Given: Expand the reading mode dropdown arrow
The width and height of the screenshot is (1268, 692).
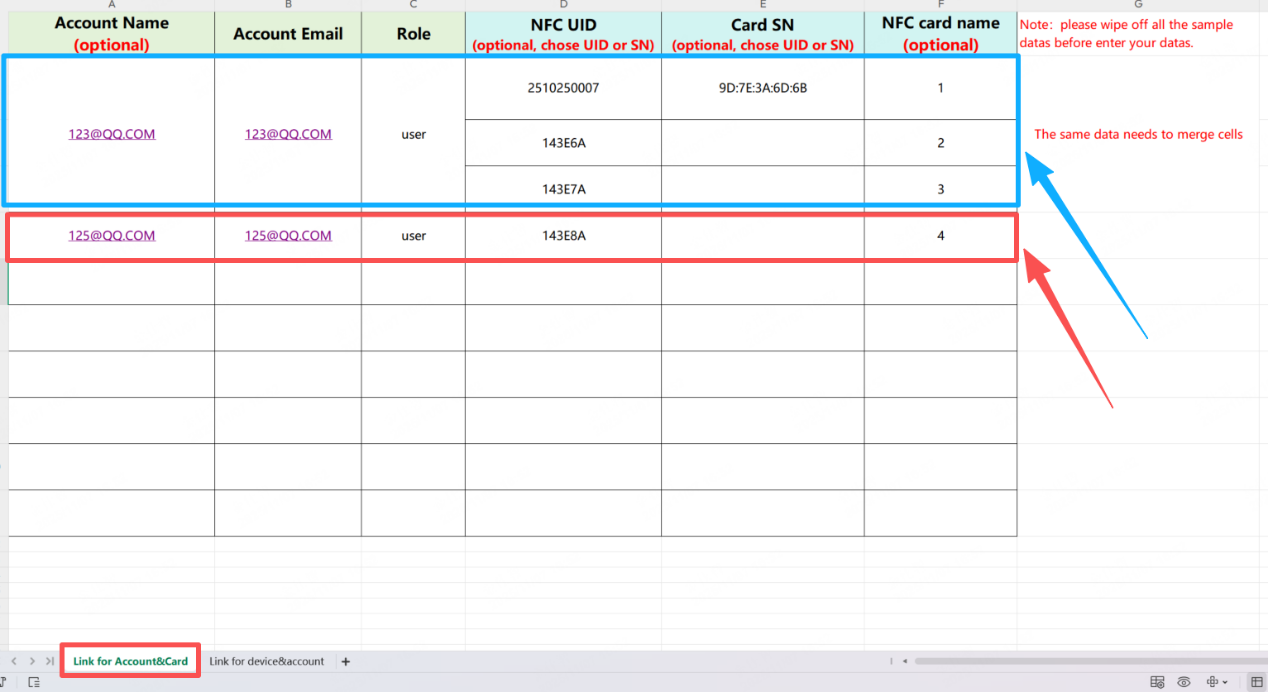Looking at the screenshot, I should point(1226,682).
